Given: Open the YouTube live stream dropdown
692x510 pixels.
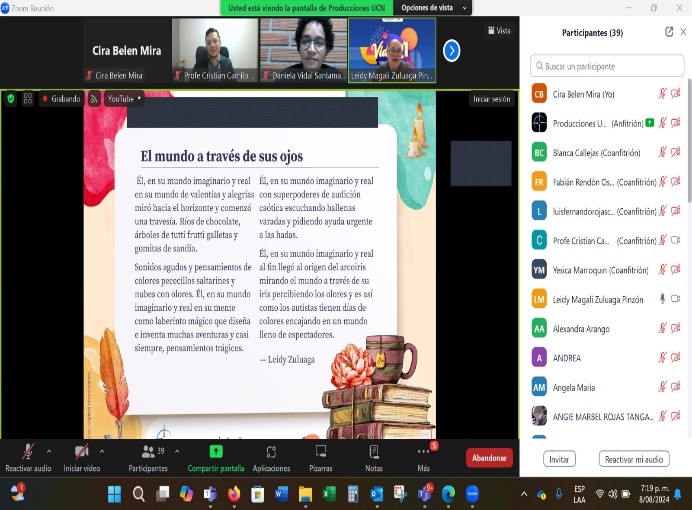Looking at the screenshot, I should click(123, 99).
